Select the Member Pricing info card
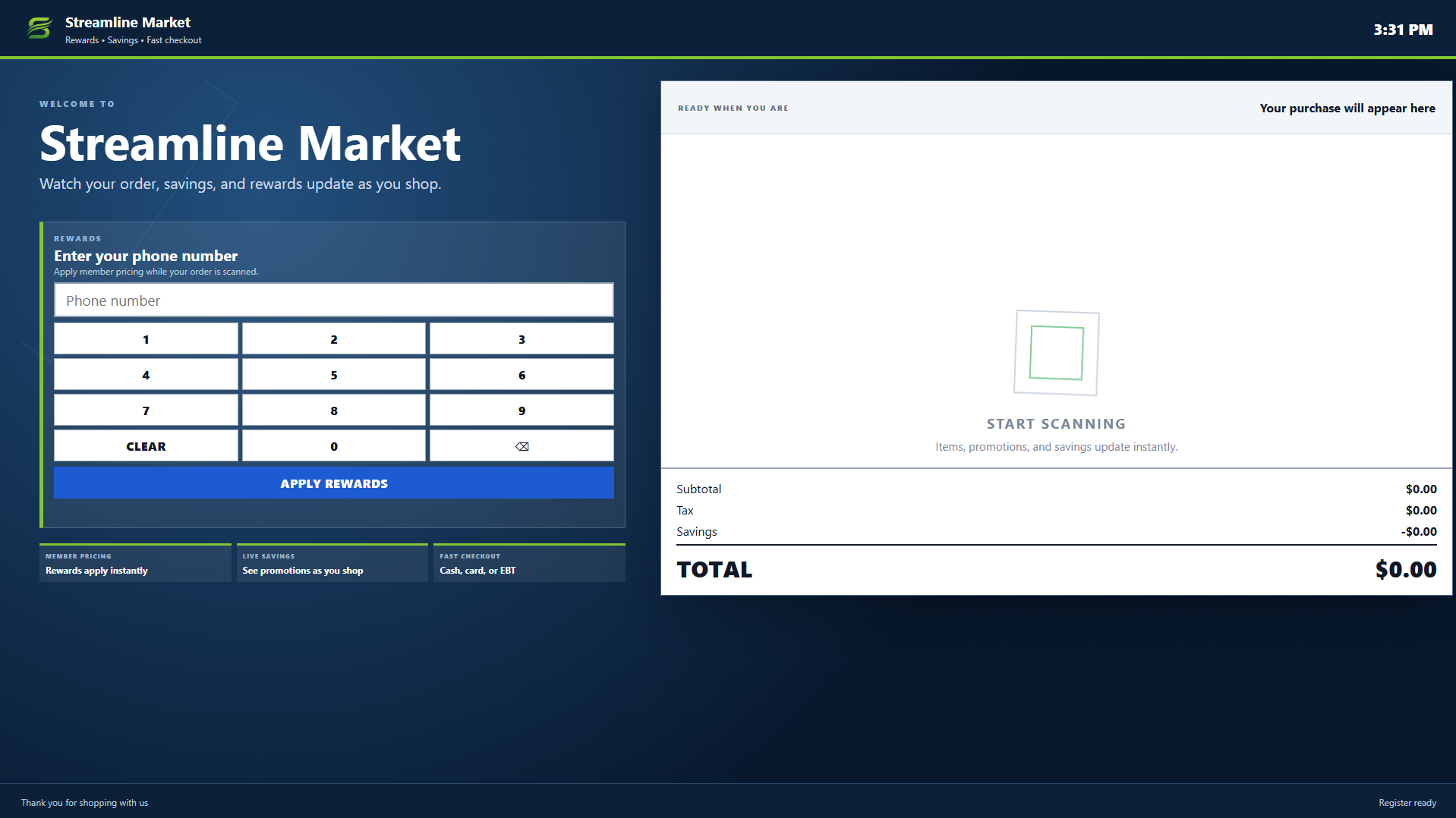Image resolution: width=1456 pixels, height=818 pixels. pos(135,563)
